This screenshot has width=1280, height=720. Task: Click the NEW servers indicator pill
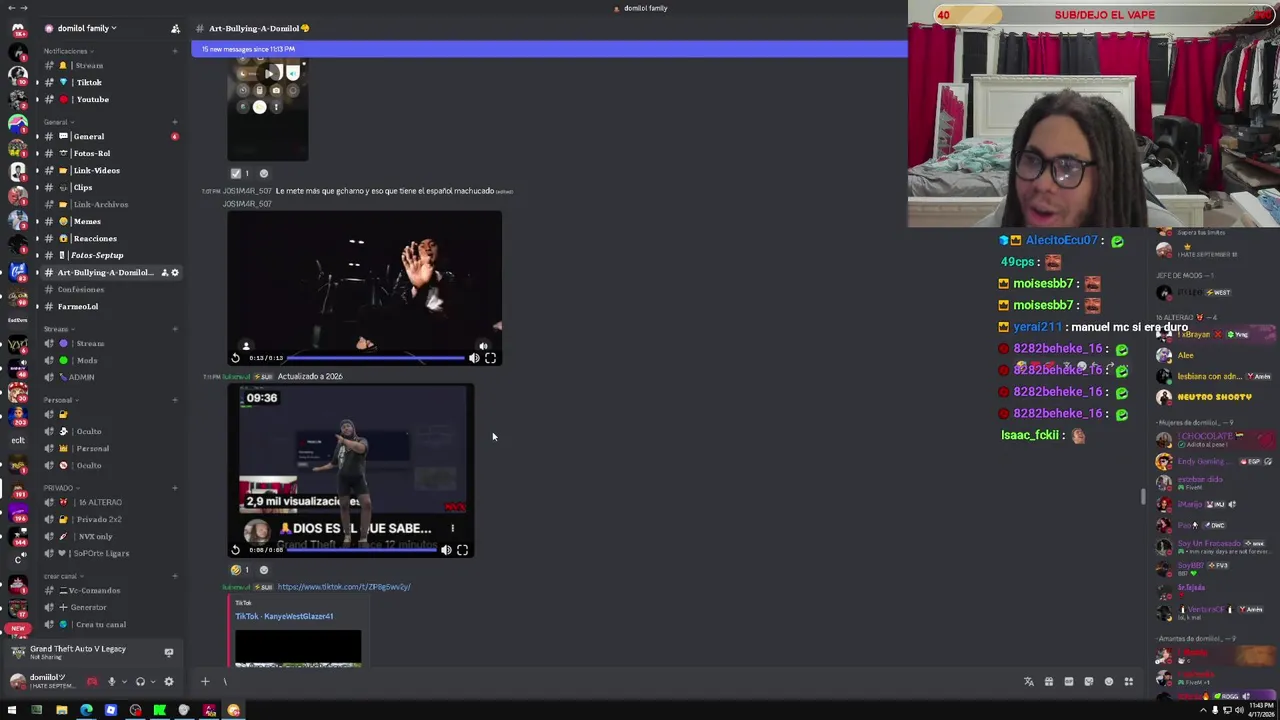(x=17, y=629)
